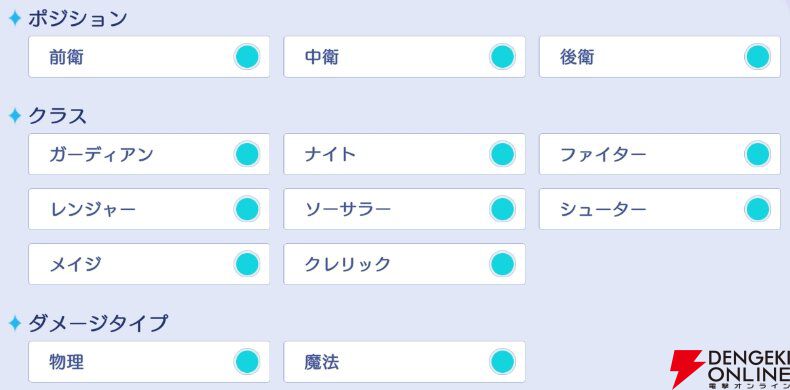This screenshot has width=790, height=390.
Task: Open the Dengeki Online logo
Action: (730, 369)
